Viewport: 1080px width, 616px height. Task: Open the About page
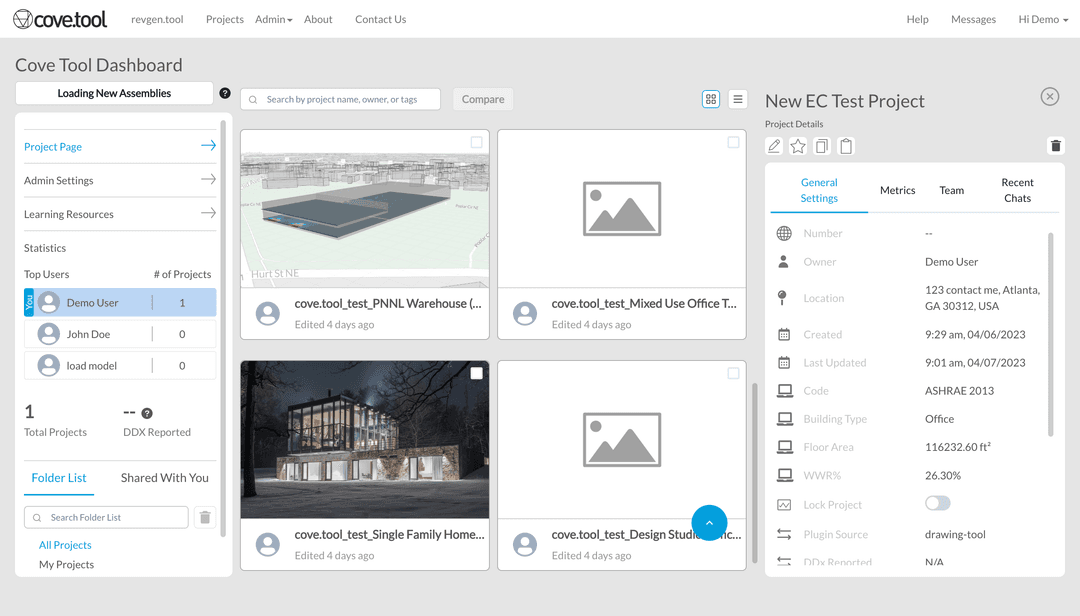318,19
